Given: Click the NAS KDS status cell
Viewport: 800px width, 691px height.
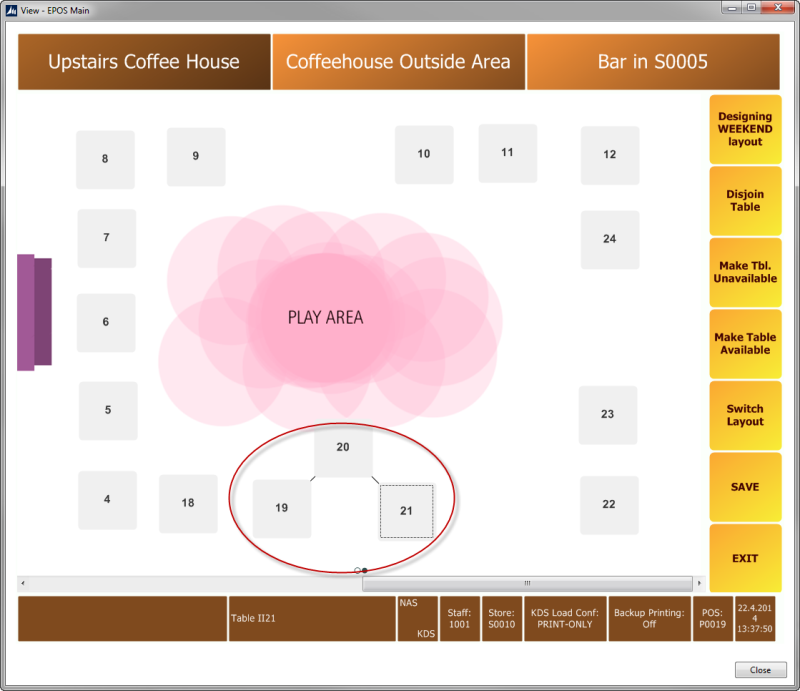Looking at the screenshot, I should click(x=417, y=619).
